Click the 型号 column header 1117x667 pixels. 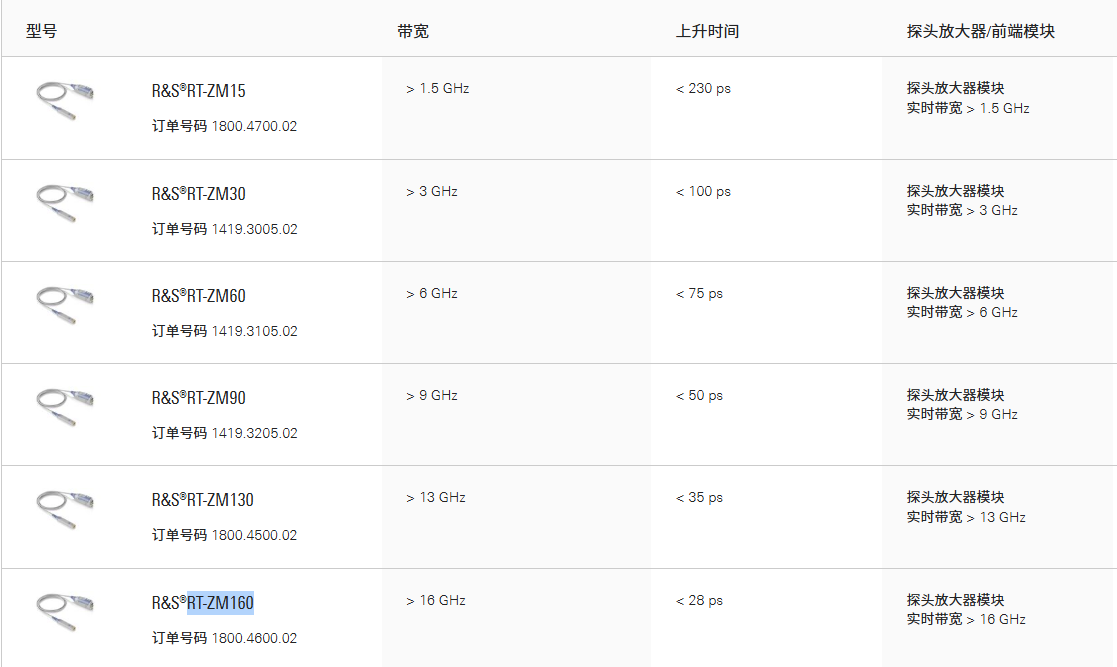point(41,31)
